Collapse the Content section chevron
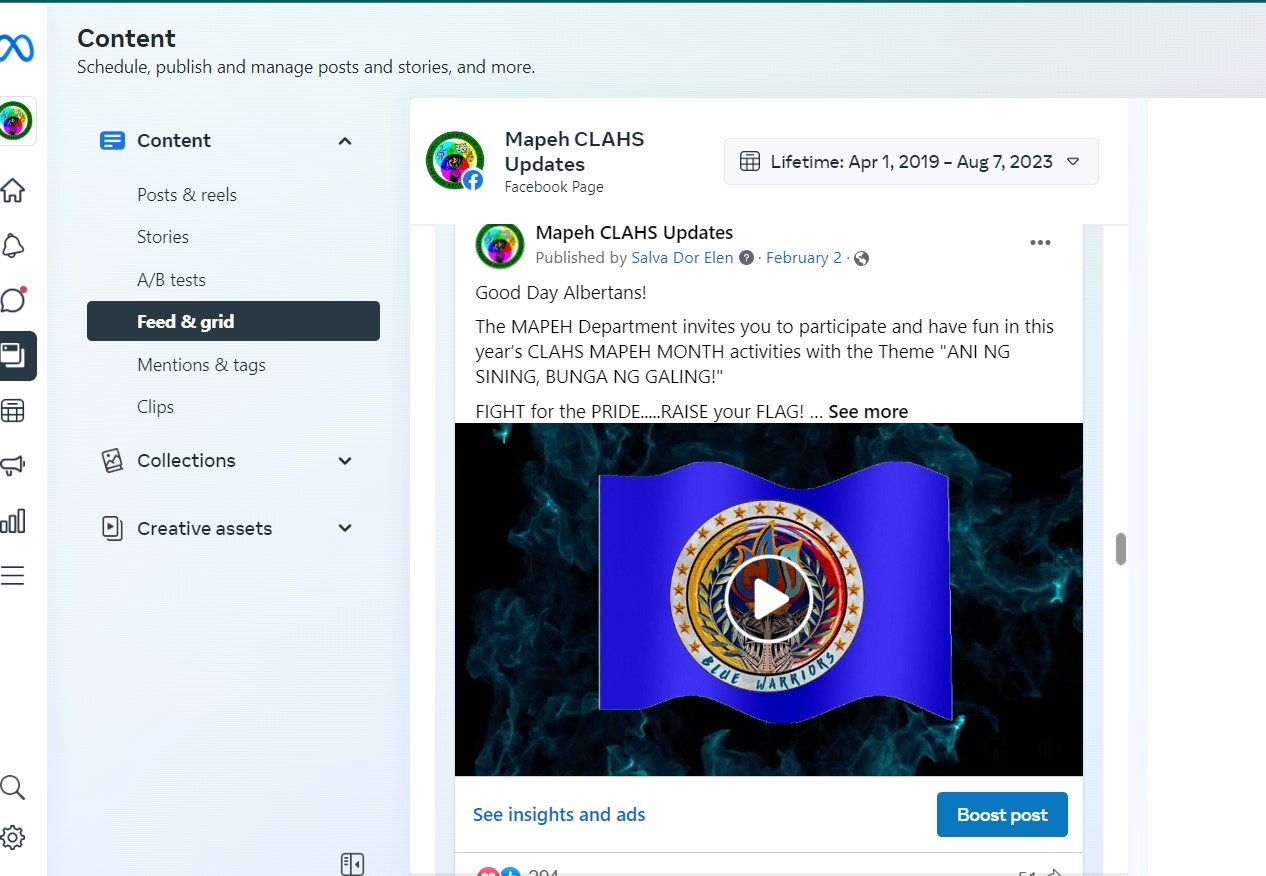This screenshot has width=1266, height=876. pyautogui.click(x=345, y=141)
